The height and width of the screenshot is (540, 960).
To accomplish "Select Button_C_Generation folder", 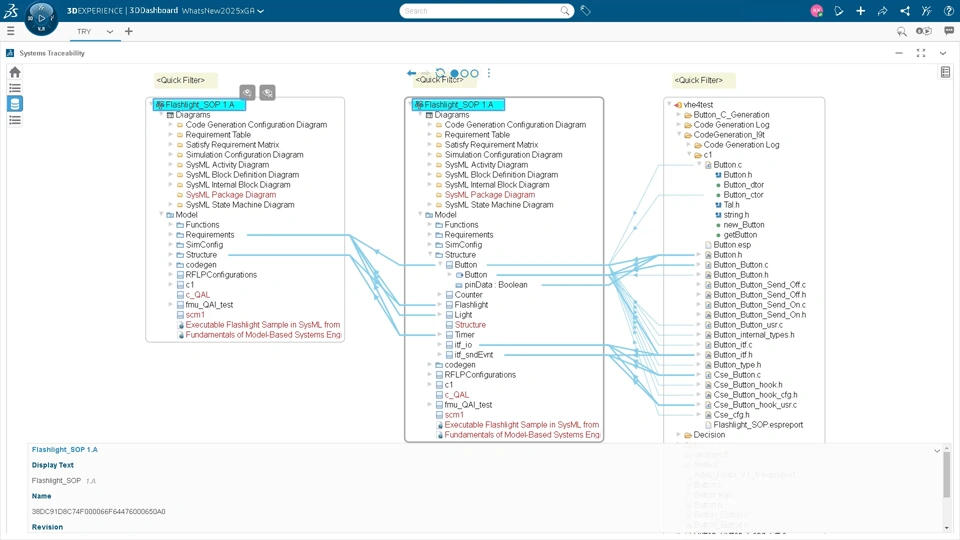I will click(x=731, y=114).
